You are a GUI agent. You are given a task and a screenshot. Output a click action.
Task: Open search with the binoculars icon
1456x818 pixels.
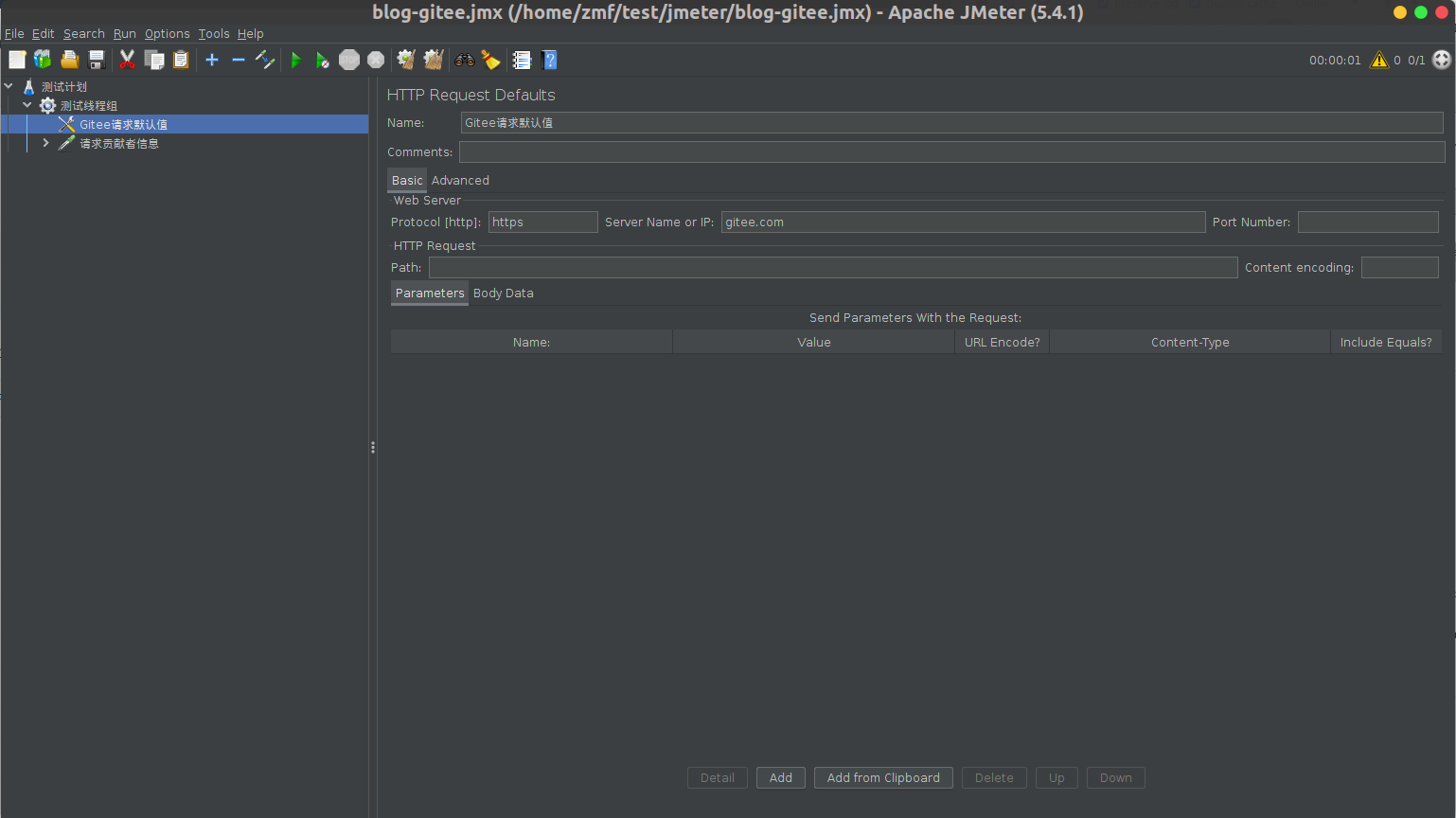click(x=464, y=60)
